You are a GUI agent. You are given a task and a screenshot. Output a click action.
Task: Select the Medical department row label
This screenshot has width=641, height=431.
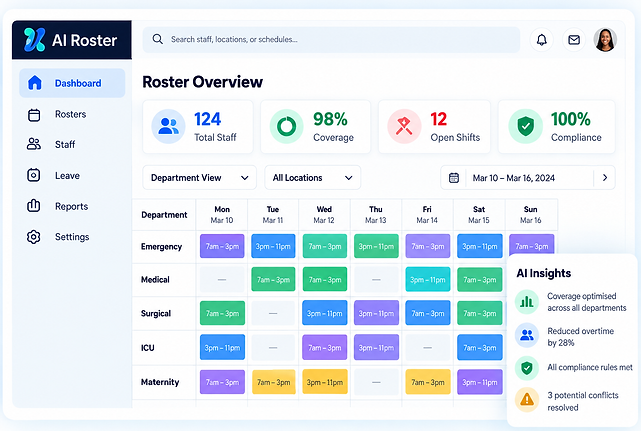click(x=155, y=280)
